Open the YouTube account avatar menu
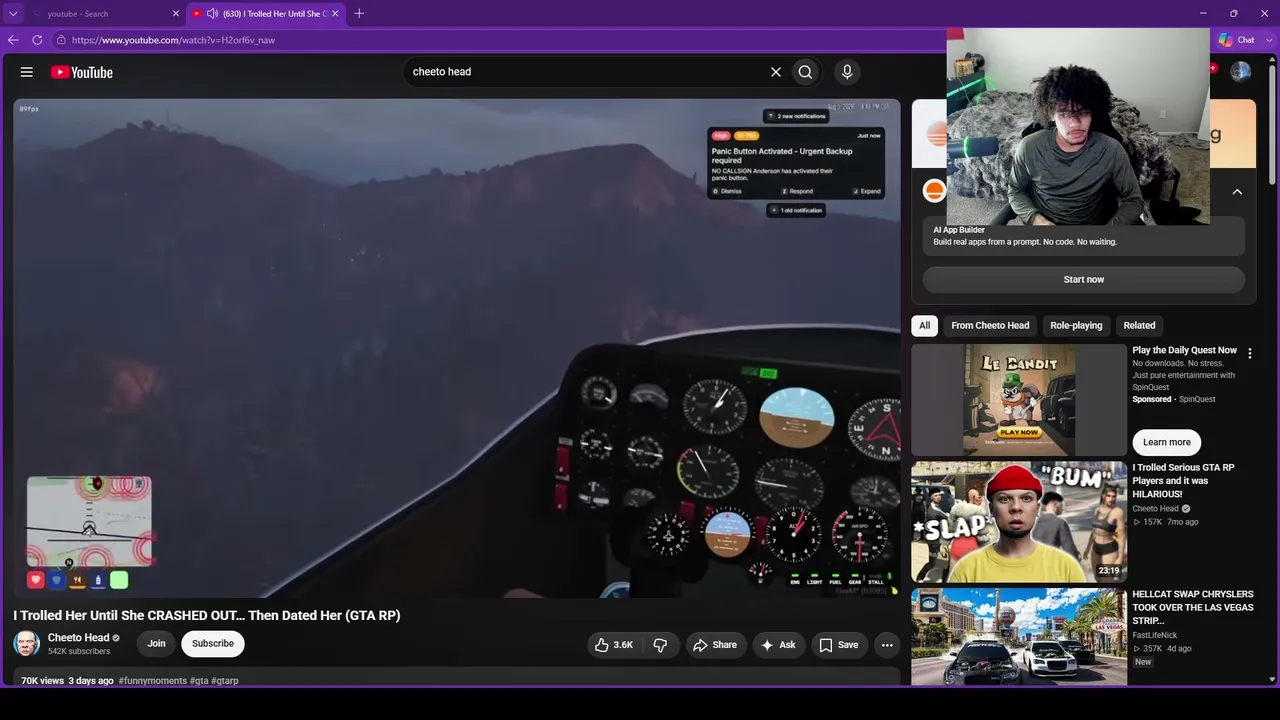The width and height of the screenshot is (1280, 720). (x=1240, y=72)
